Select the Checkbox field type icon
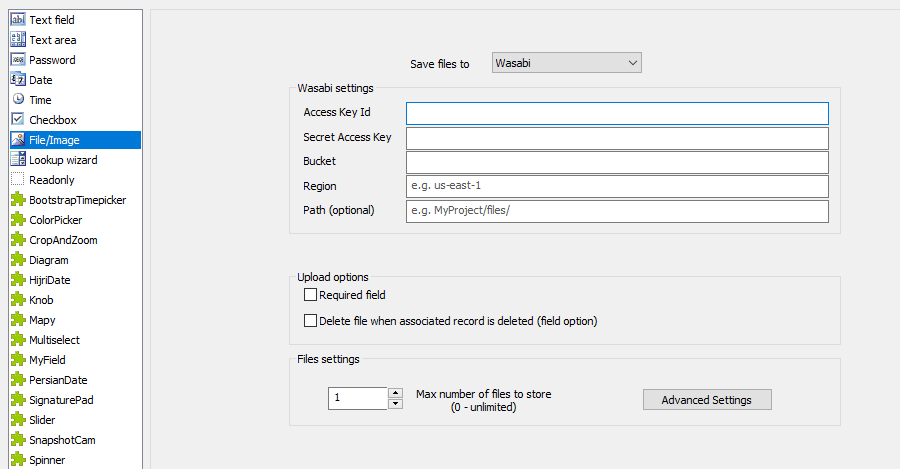Screen dimensions: 900x469 (x=18, y=120)
